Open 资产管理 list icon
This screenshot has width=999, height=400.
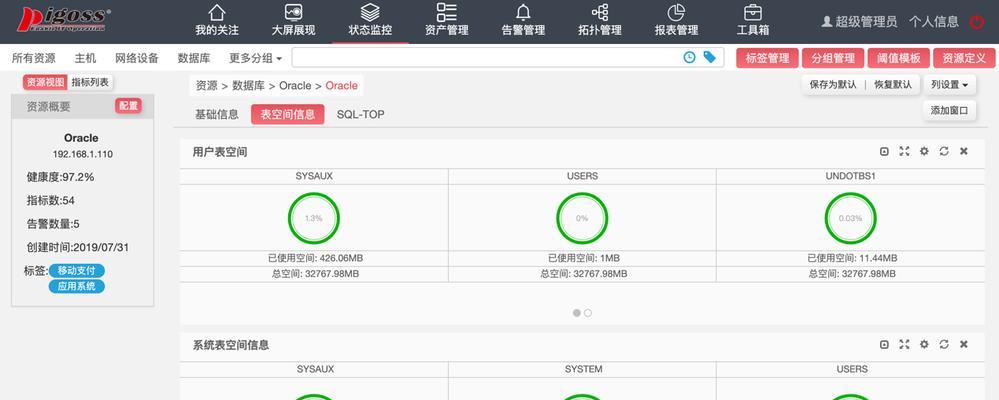tap(447, 13)
